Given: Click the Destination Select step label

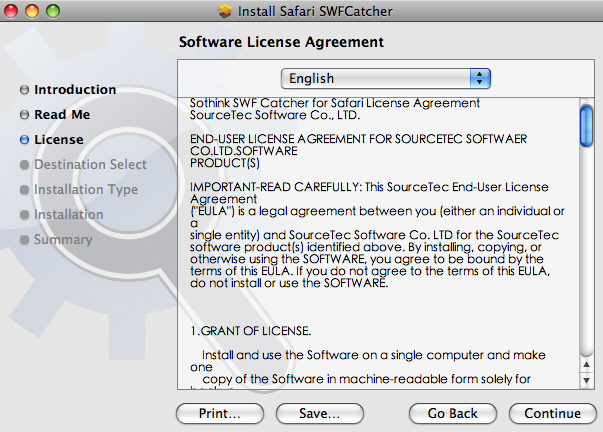Looking at the screenshot, I should pyautogui.click(x=90, y=165).
